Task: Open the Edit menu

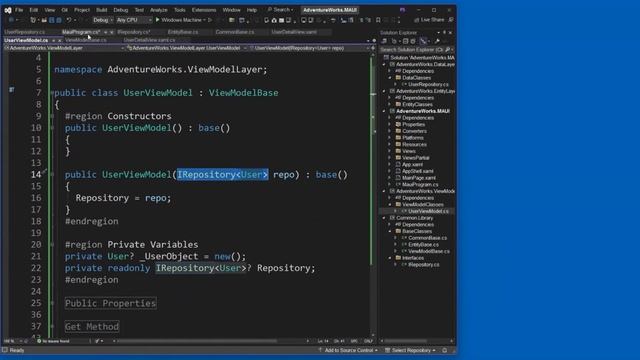Action: point(34,10)
